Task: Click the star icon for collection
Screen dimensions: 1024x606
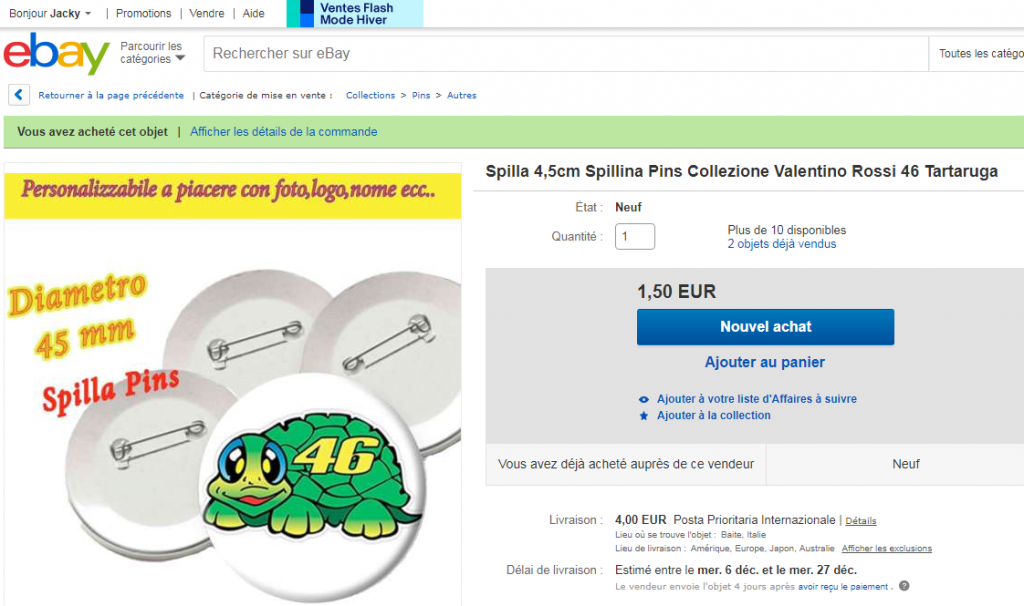Action: tap(643, 415)
